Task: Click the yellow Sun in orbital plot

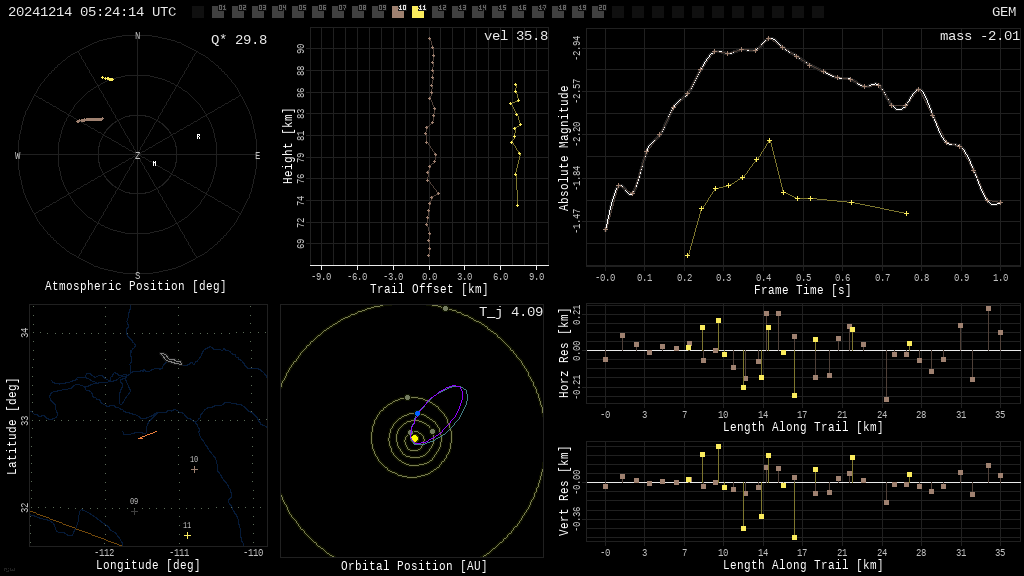Action: pyautogui.click(x=414, y=438)
